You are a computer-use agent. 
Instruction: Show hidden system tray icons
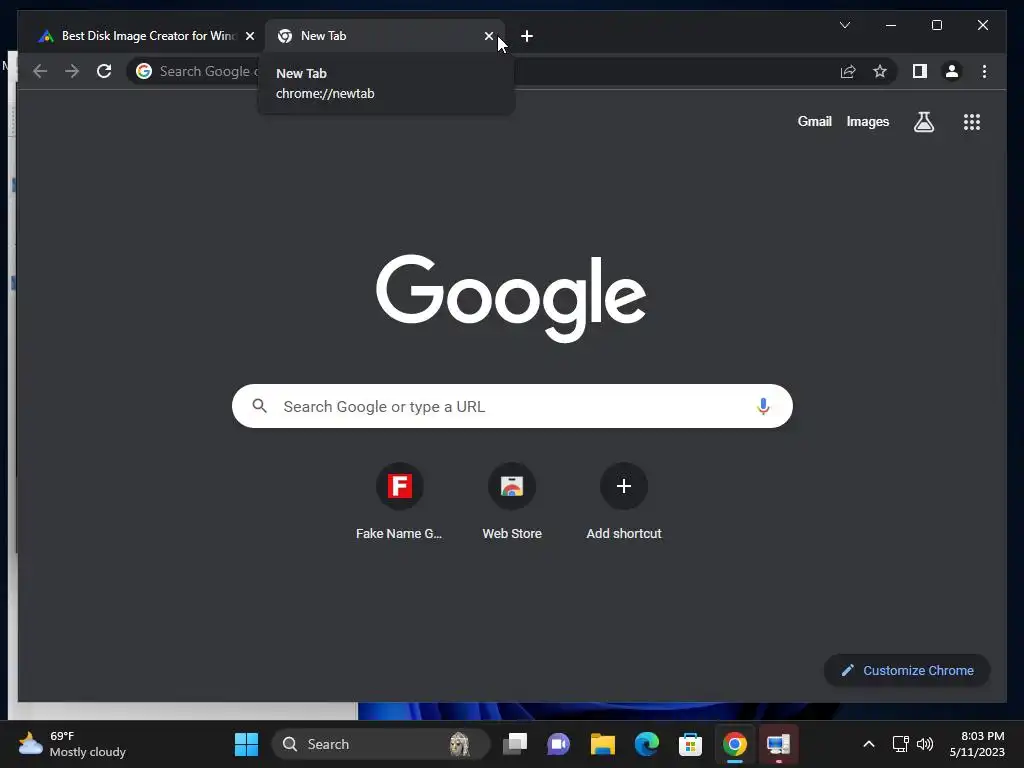point(869,744)
